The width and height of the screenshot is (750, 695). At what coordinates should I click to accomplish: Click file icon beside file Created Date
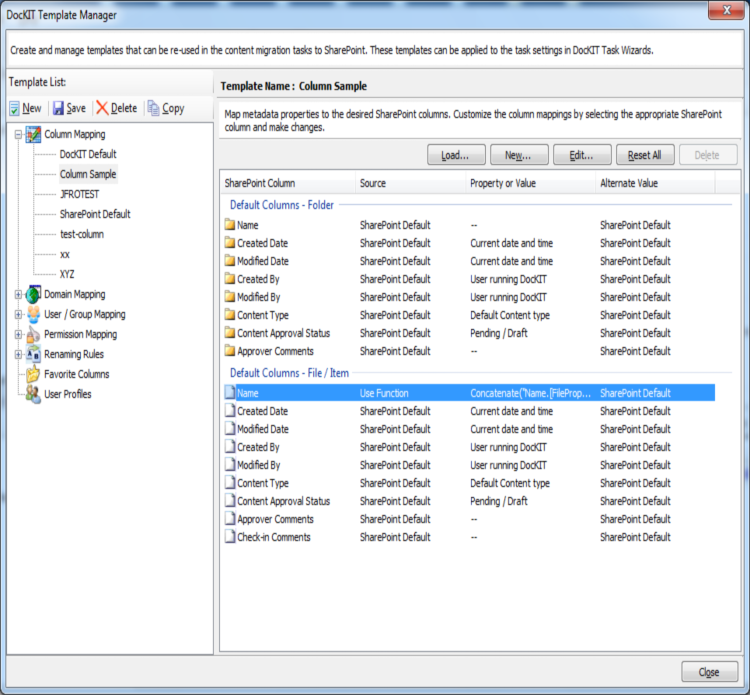tap(230, 411)
